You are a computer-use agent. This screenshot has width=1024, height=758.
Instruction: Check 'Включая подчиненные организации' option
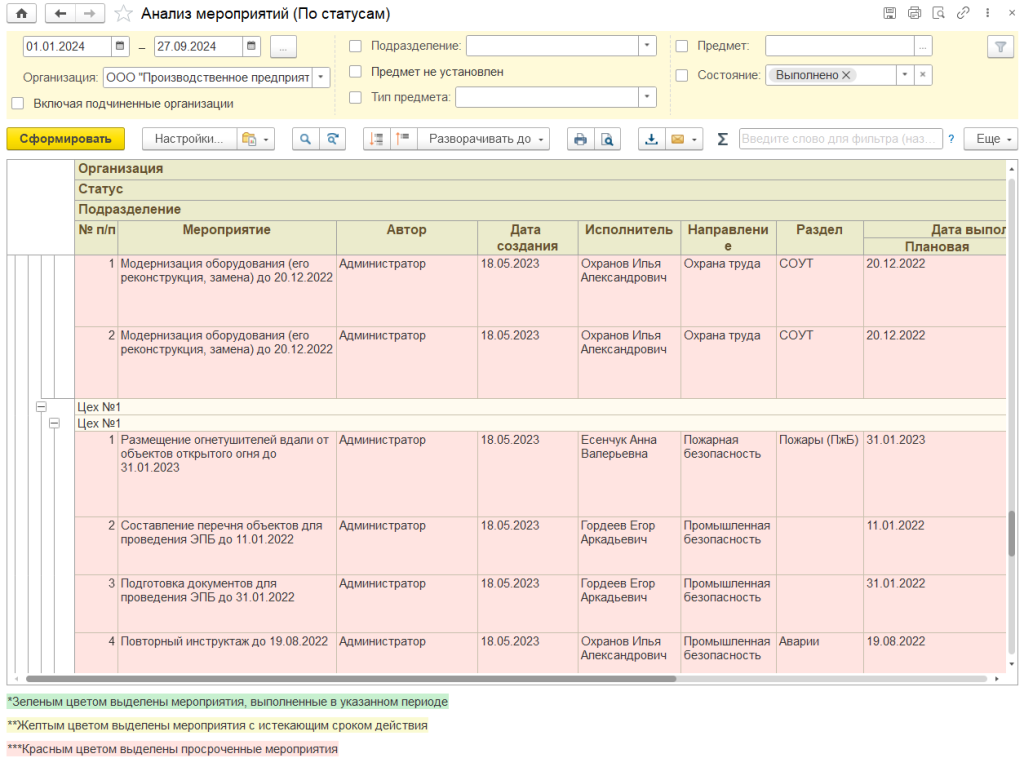tap(18, 103)
